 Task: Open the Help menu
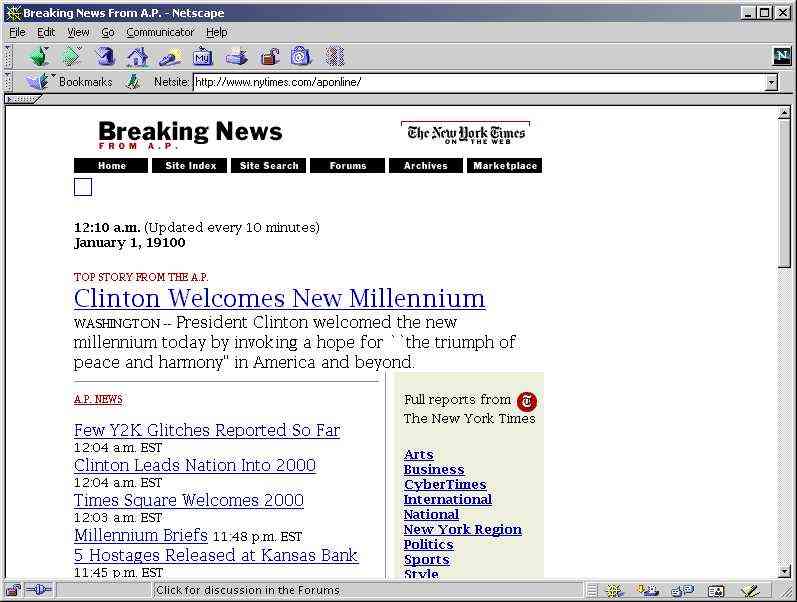(x=217, y=32)
